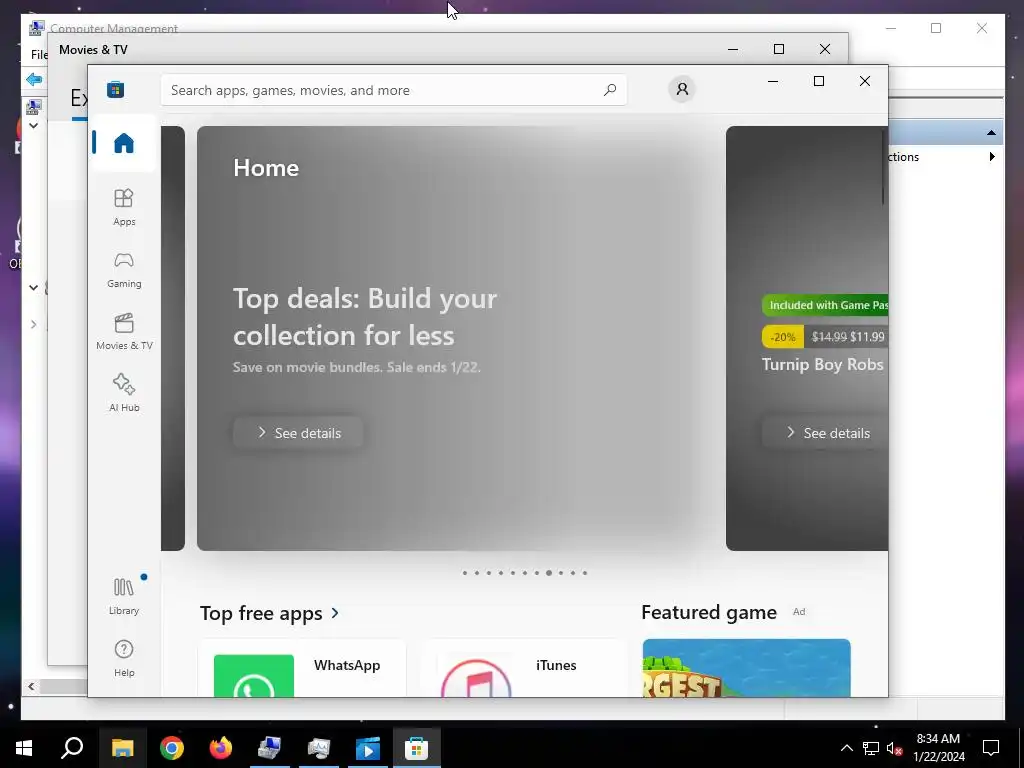Open Help in the Store sidebar
Viewport: 1024px width, 768px height.
click(x=123, y=658)
